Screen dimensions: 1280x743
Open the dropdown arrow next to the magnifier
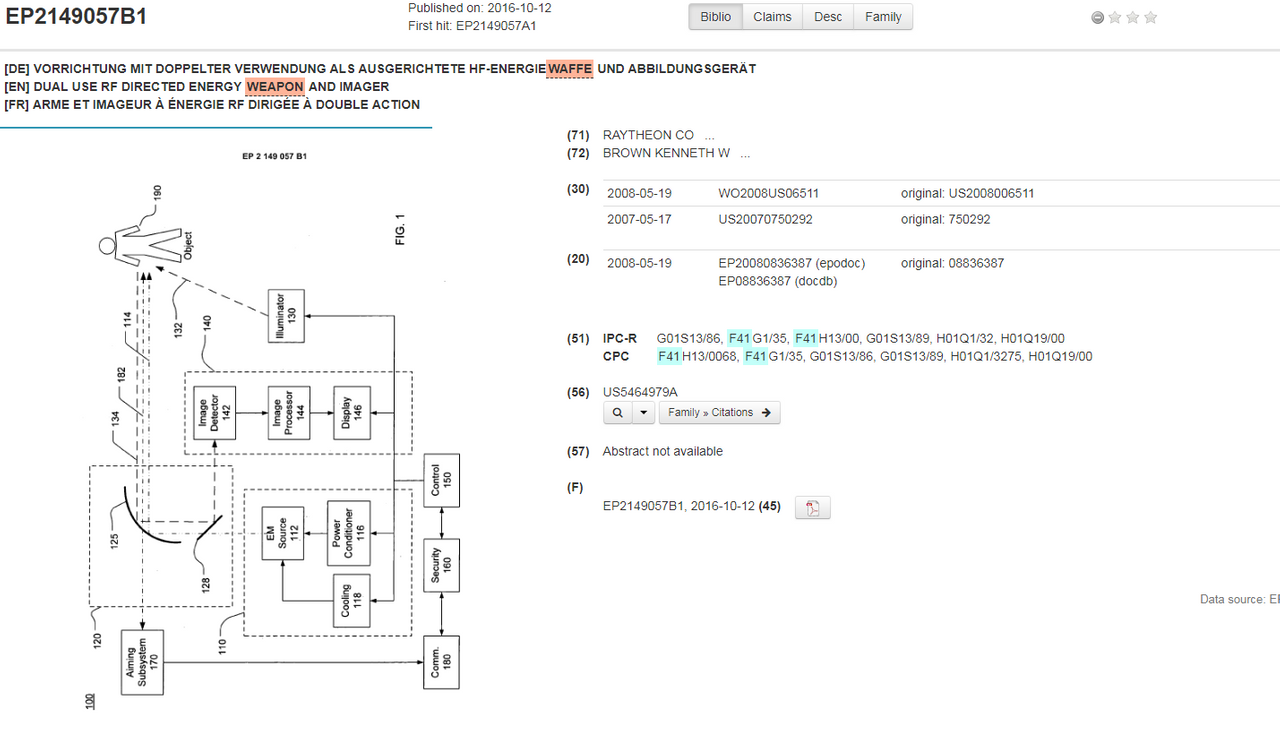click(x=643, y=412)
